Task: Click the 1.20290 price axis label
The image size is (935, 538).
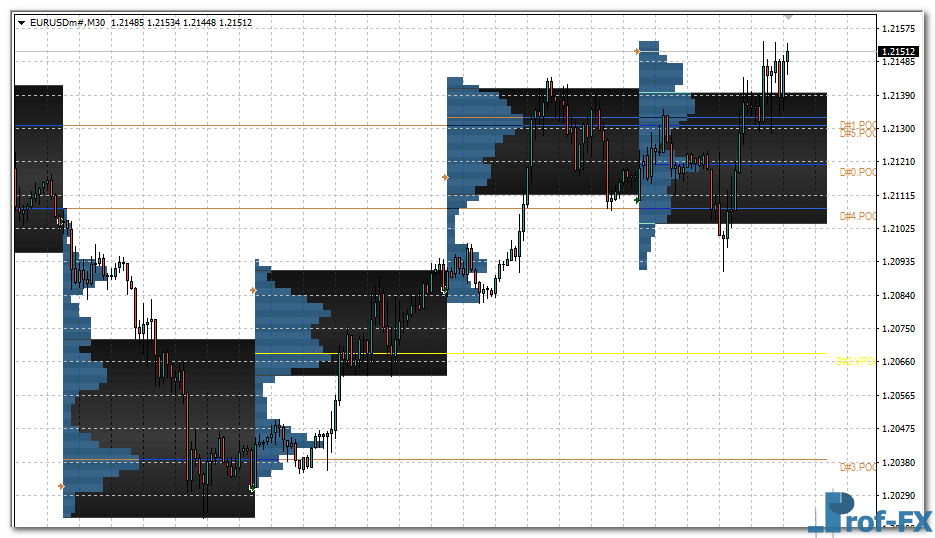Action: tap(901, 495)
